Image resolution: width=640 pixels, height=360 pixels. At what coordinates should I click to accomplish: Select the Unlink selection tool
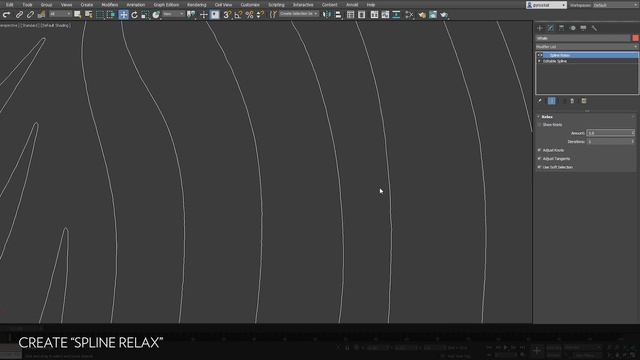[30, 15]
